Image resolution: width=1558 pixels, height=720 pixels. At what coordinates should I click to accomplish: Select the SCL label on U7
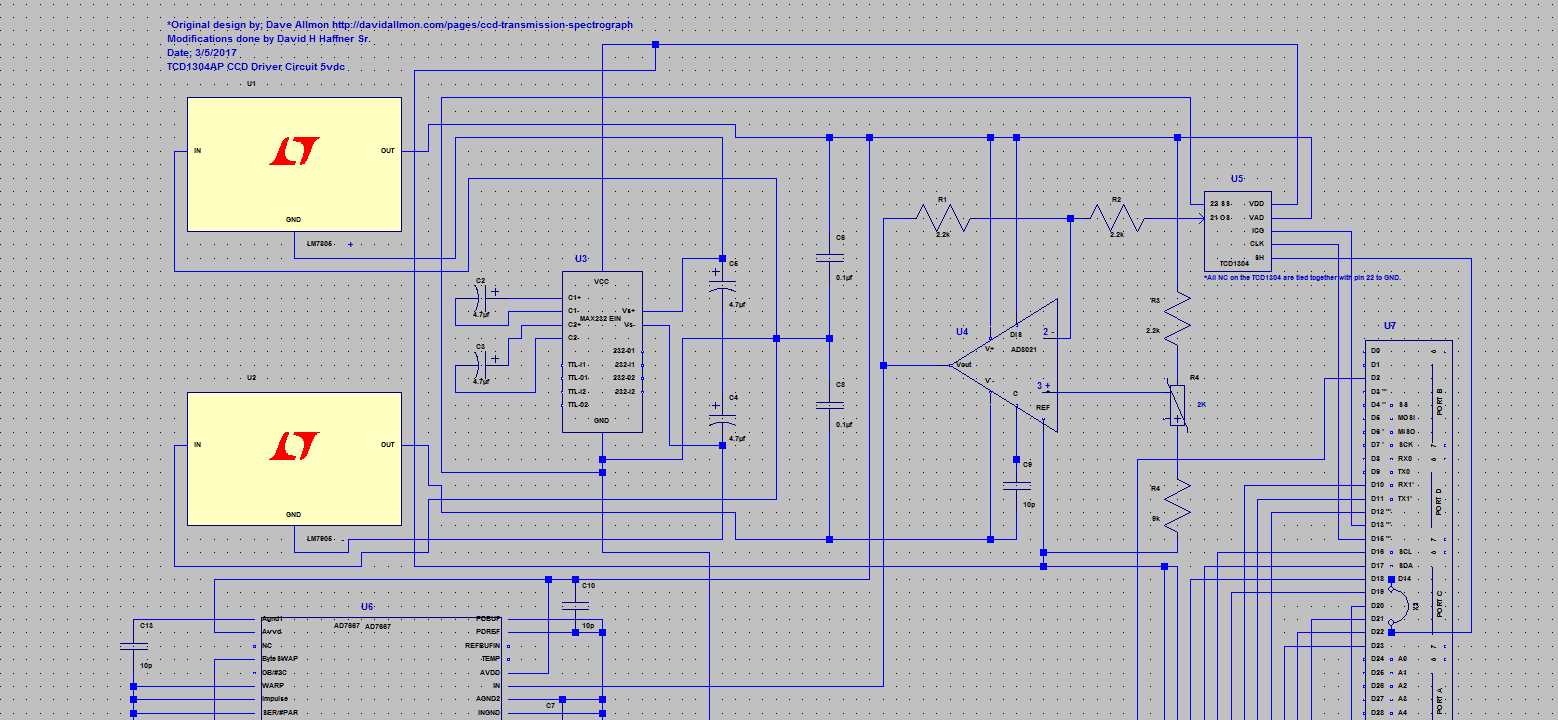click(x=1405, y=552)
